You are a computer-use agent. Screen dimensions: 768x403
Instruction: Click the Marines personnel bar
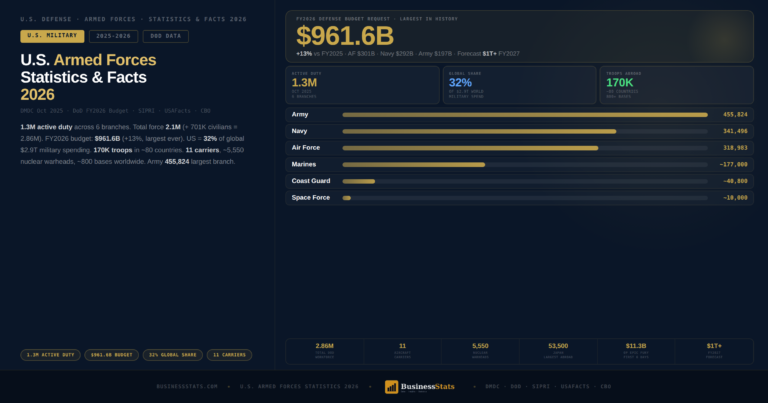click(x=414, y=165)
